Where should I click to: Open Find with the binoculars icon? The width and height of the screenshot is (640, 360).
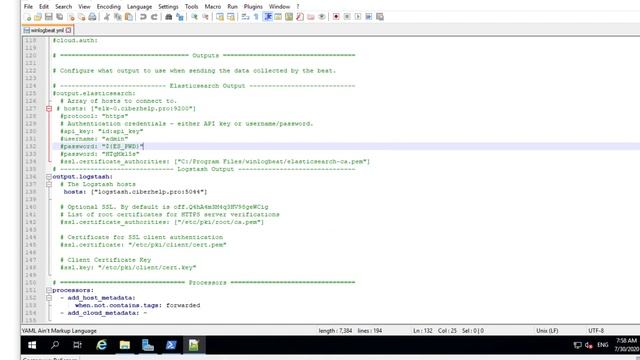point(169,17)
